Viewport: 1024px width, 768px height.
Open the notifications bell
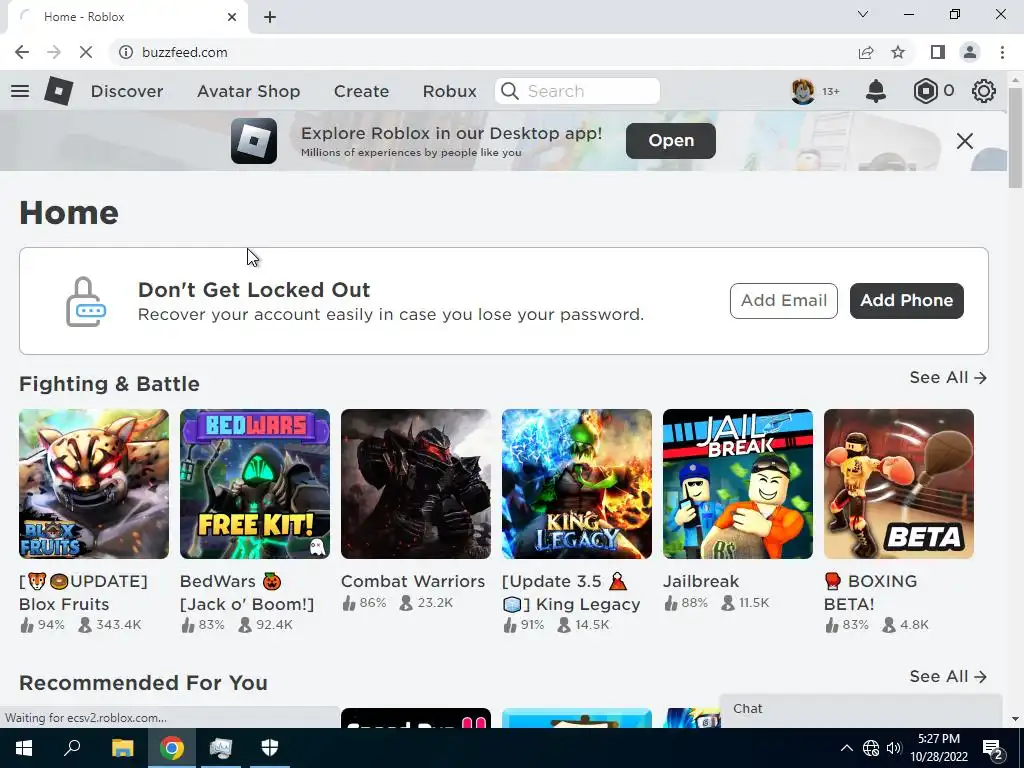(x=876, y=91)
